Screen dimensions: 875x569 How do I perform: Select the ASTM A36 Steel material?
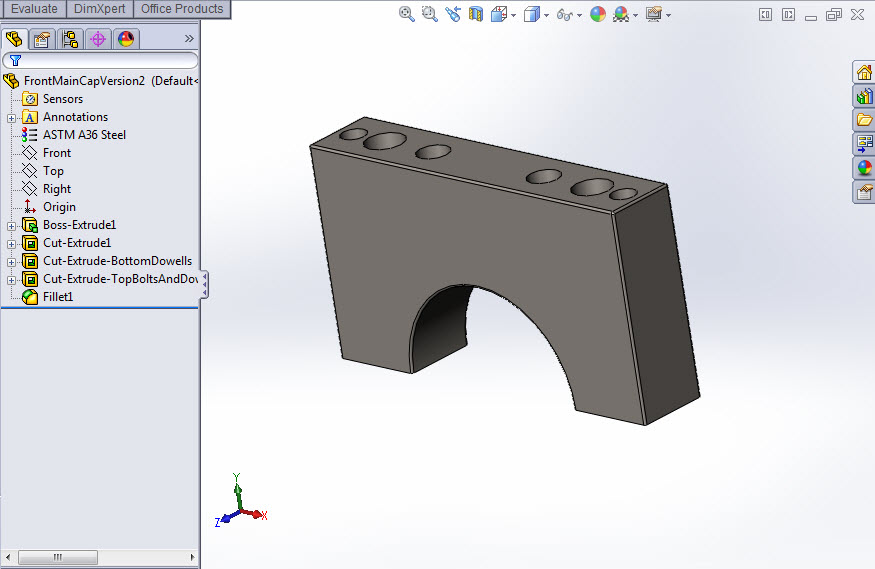click(x=84, y=135)
